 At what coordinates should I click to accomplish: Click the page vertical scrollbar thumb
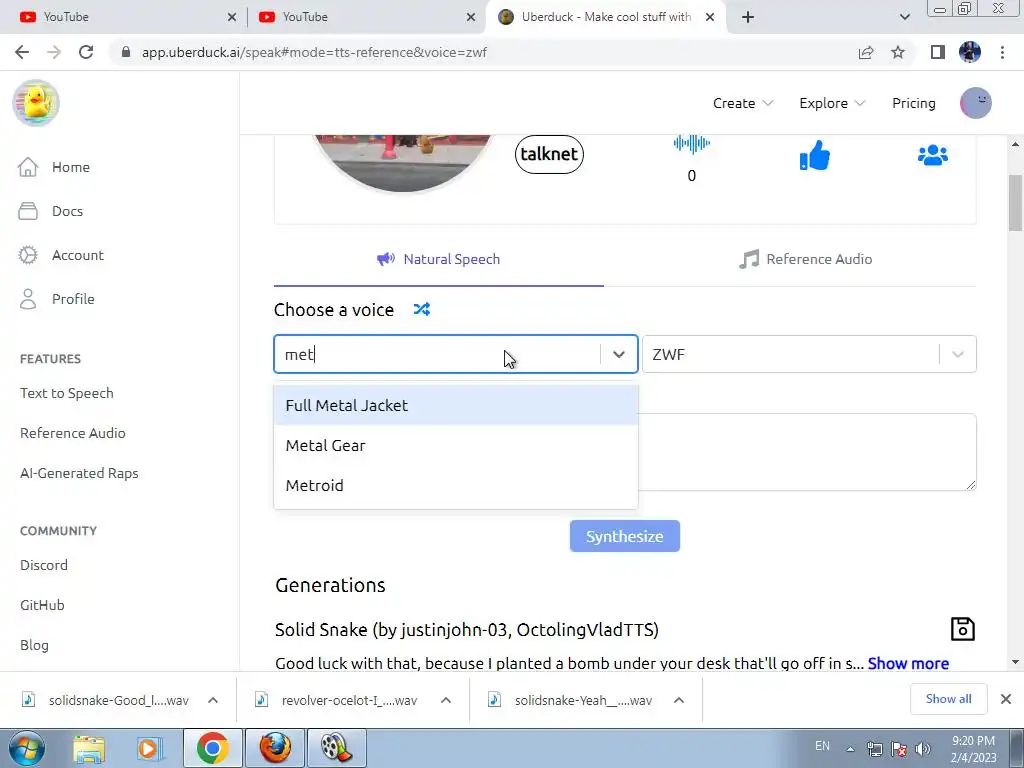click(x=1015, y=202)
